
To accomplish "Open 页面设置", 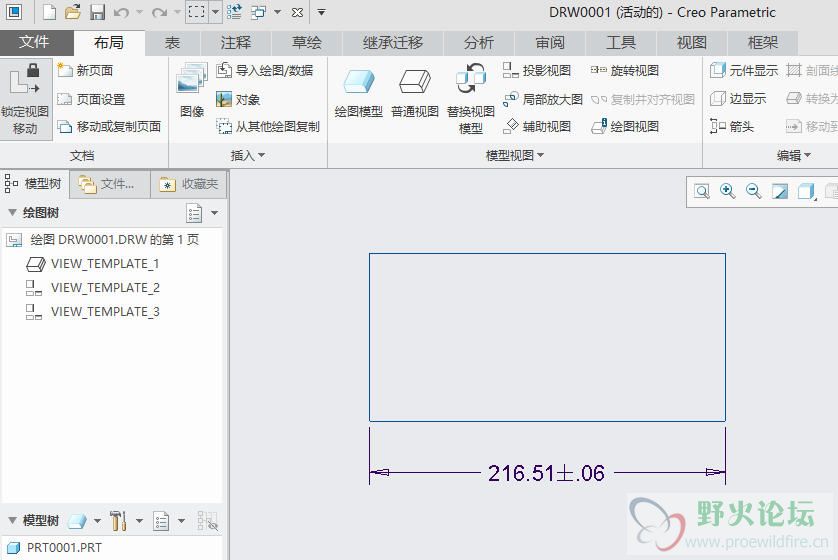I will point(91,99).
